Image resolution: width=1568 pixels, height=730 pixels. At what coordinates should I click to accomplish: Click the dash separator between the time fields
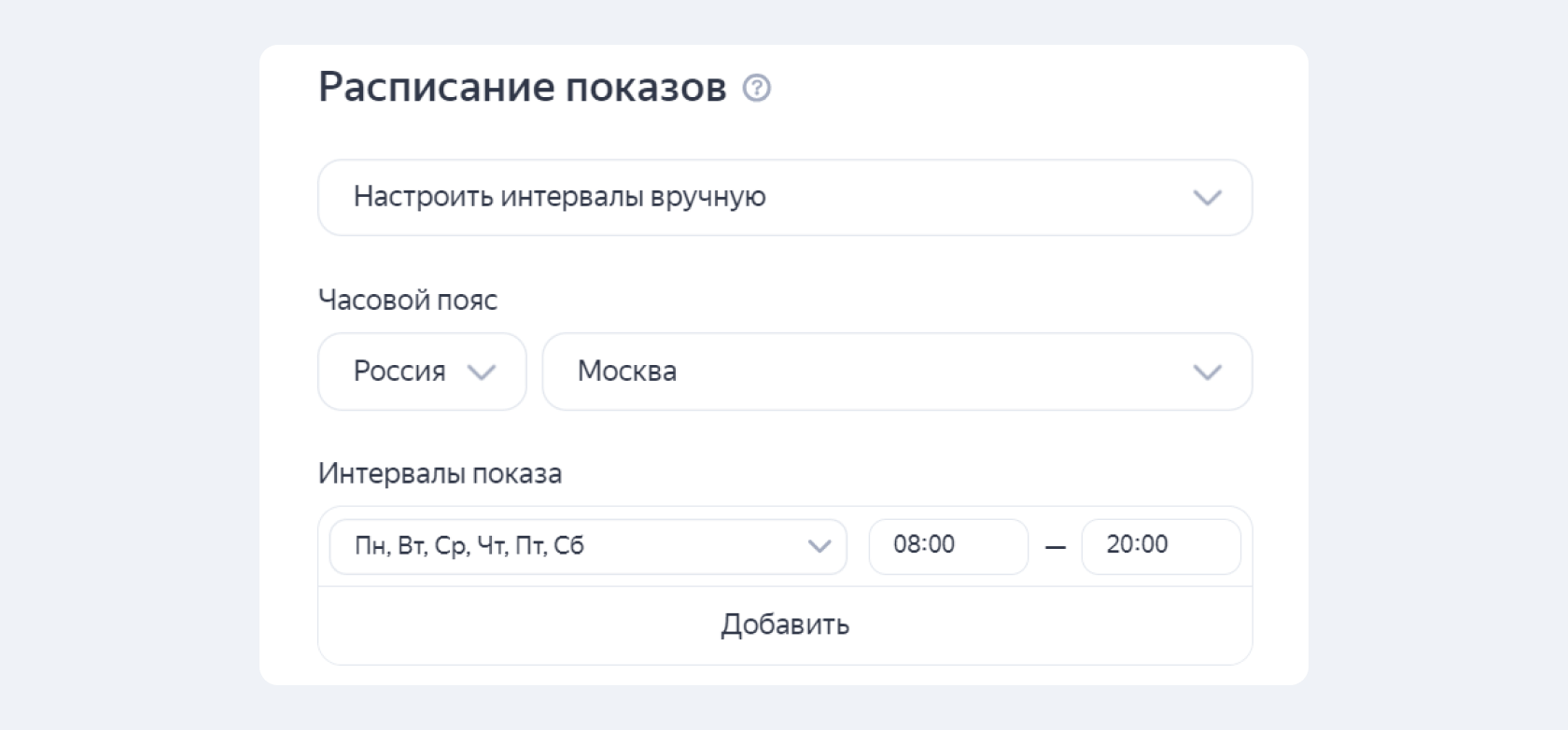pyautogui.click(x=1055, y=547)
